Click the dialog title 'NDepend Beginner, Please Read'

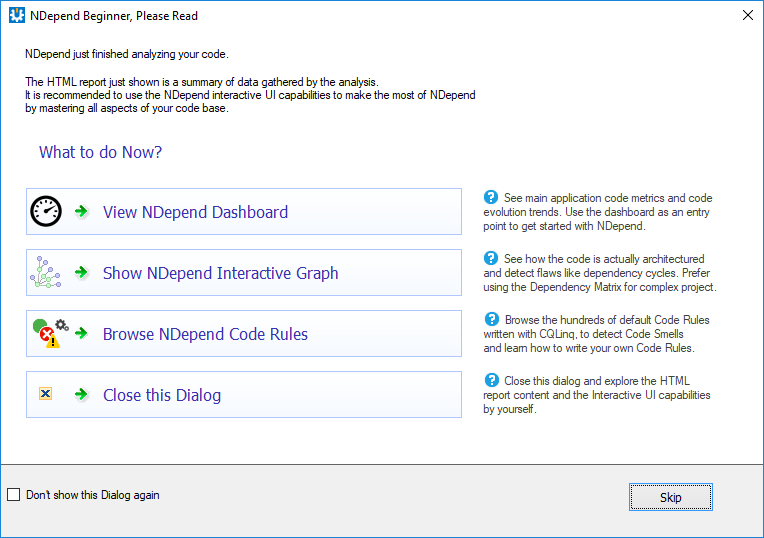coord(114,16)
